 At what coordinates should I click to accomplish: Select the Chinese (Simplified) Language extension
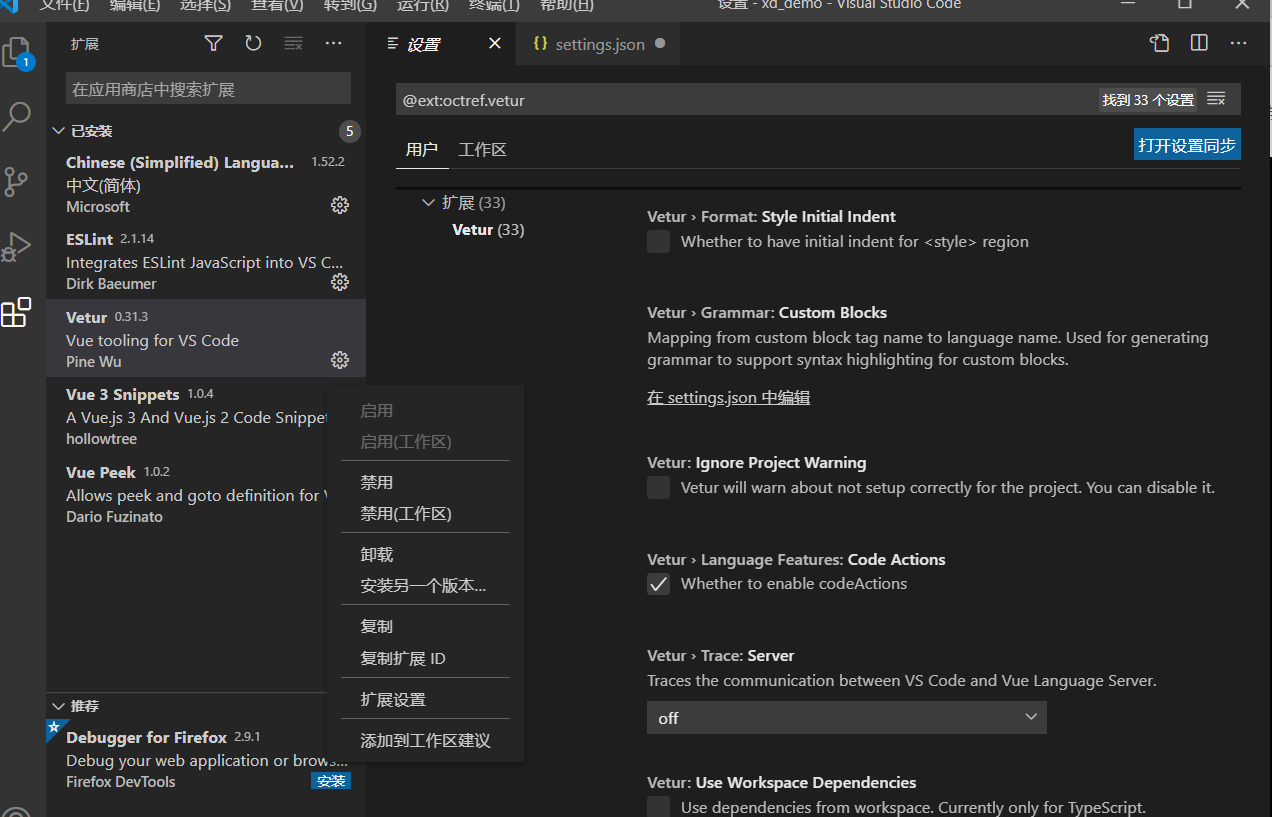[206, 184]
